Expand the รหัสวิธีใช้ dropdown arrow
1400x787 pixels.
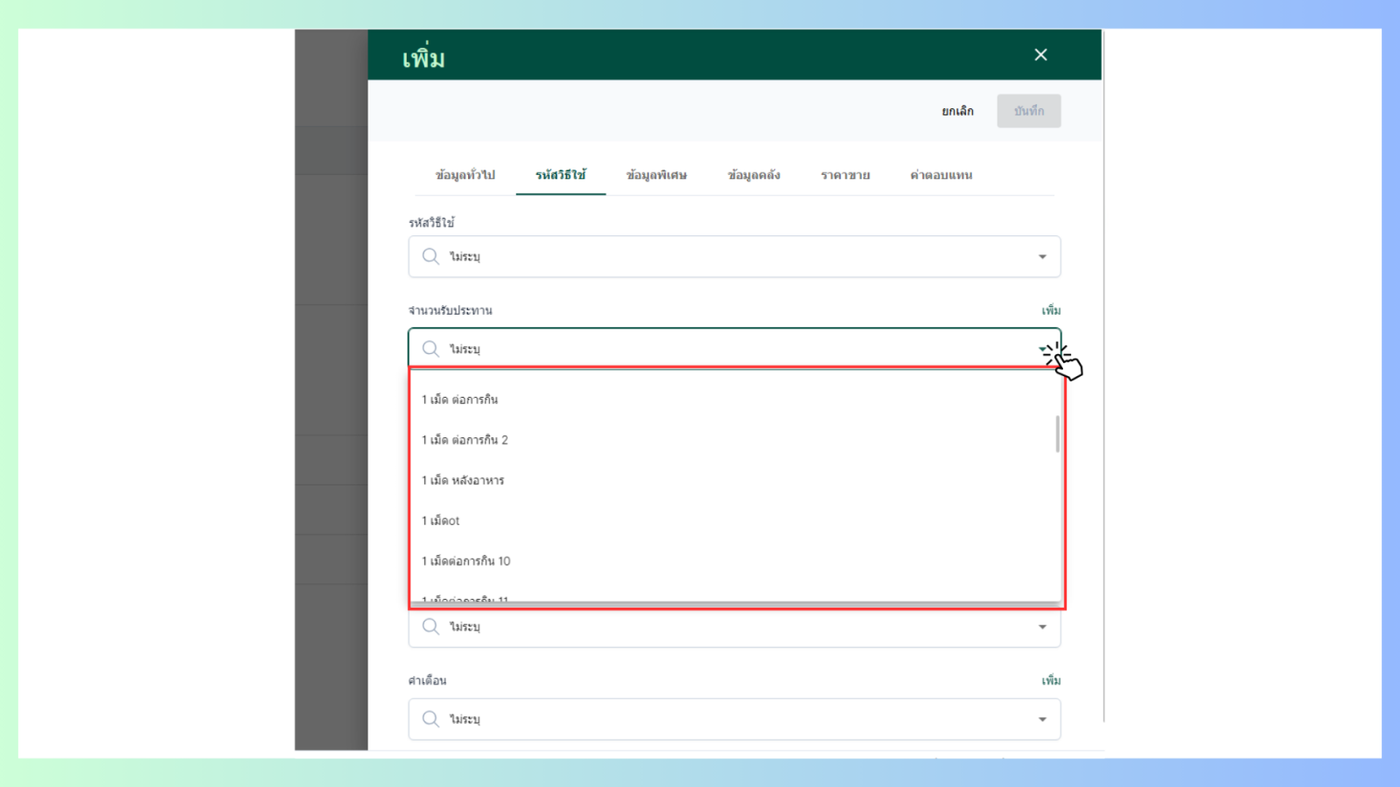point(1042,257)
